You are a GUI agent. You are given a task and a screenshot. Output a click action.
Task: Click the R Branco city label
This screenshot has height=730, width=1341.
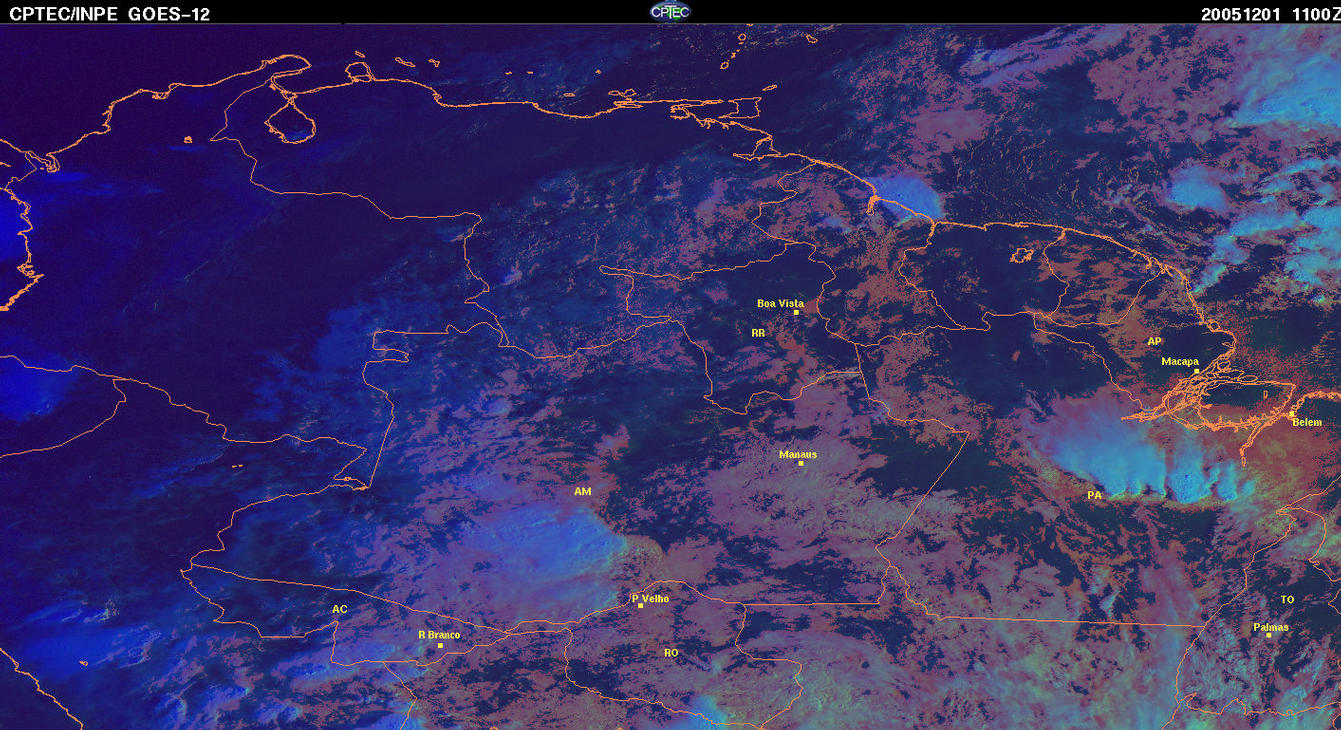(439, 635)
